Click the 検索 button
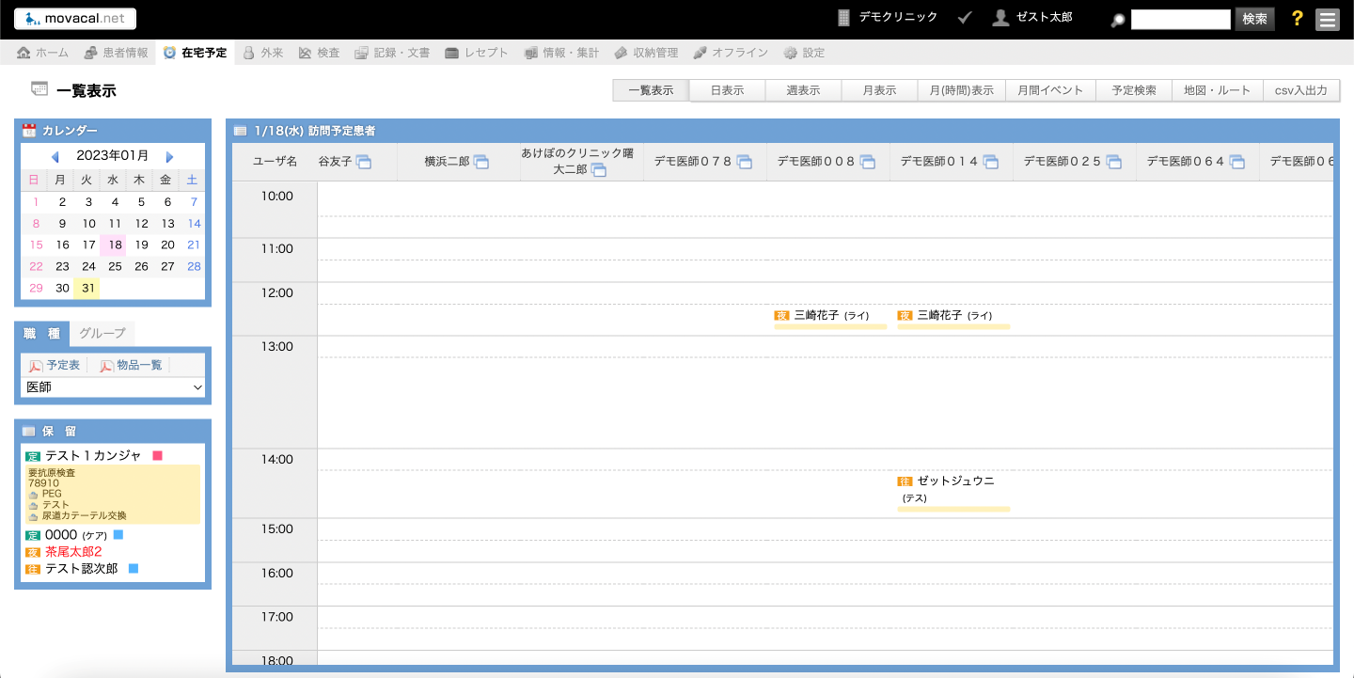The image size is (1354, 678). pyautogui.click(x=1255, y=19)
